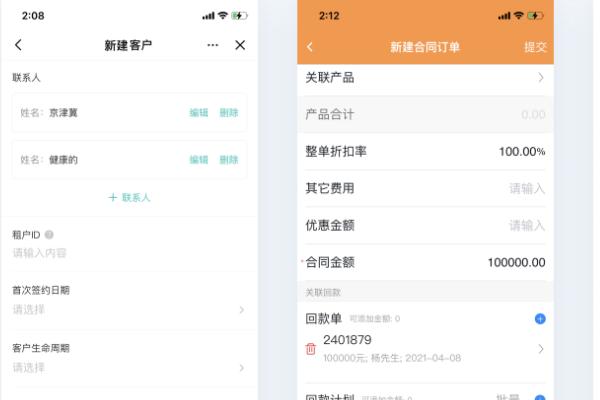
Task: Open 关联产品 product selection
Action: [x=426, y=78]
